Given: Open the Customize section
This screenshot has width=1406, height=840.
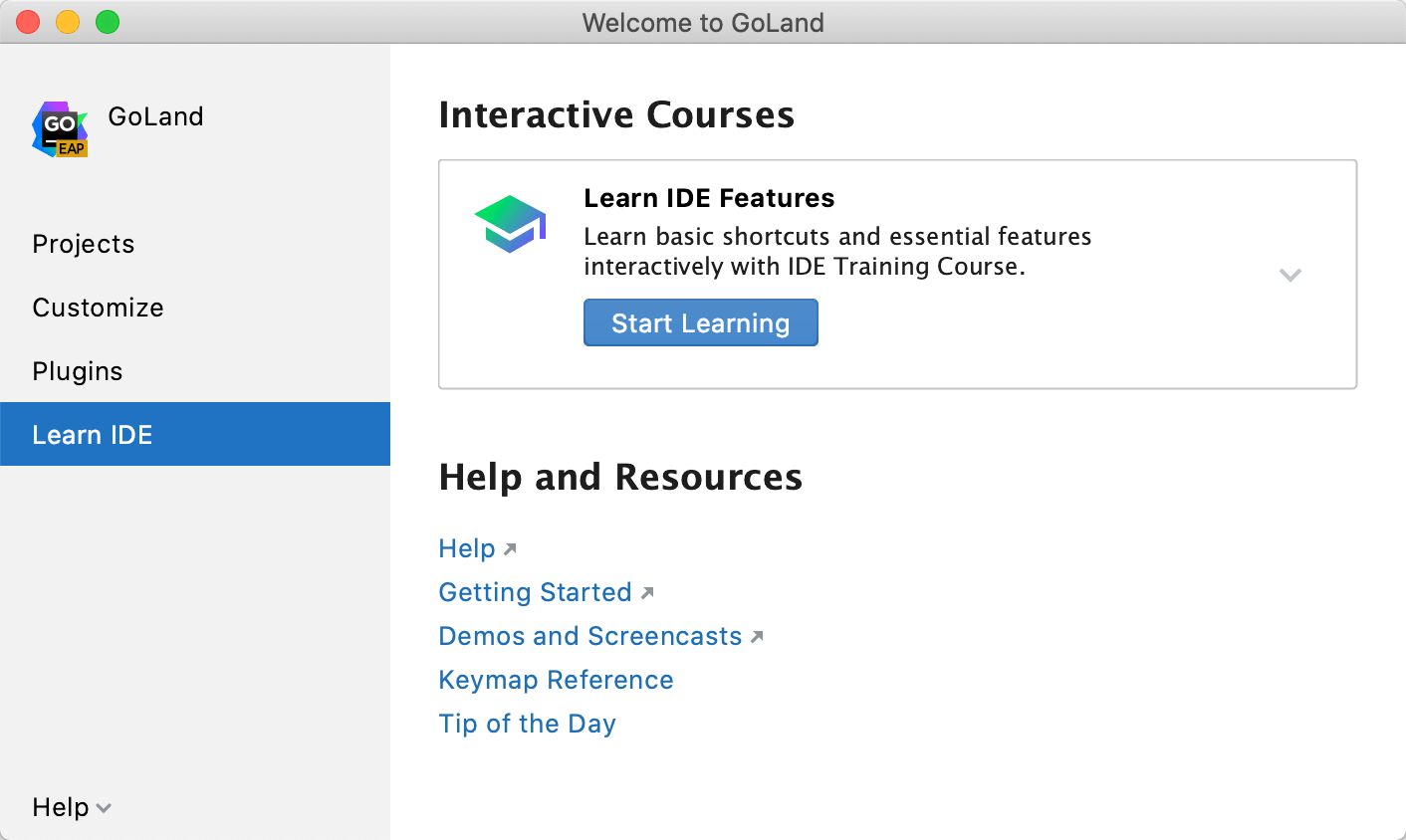Looking at the screenshot, I should click(98, 308).
